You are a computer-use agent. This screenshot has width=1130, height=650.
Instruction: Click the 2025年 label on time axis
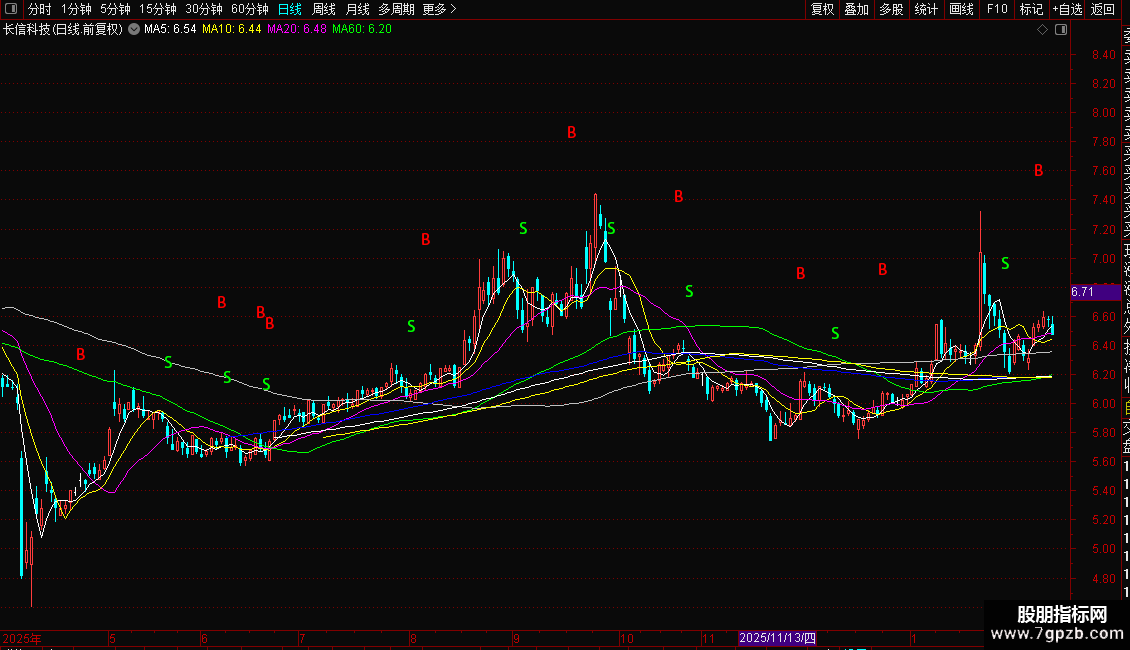pos(22,638)
